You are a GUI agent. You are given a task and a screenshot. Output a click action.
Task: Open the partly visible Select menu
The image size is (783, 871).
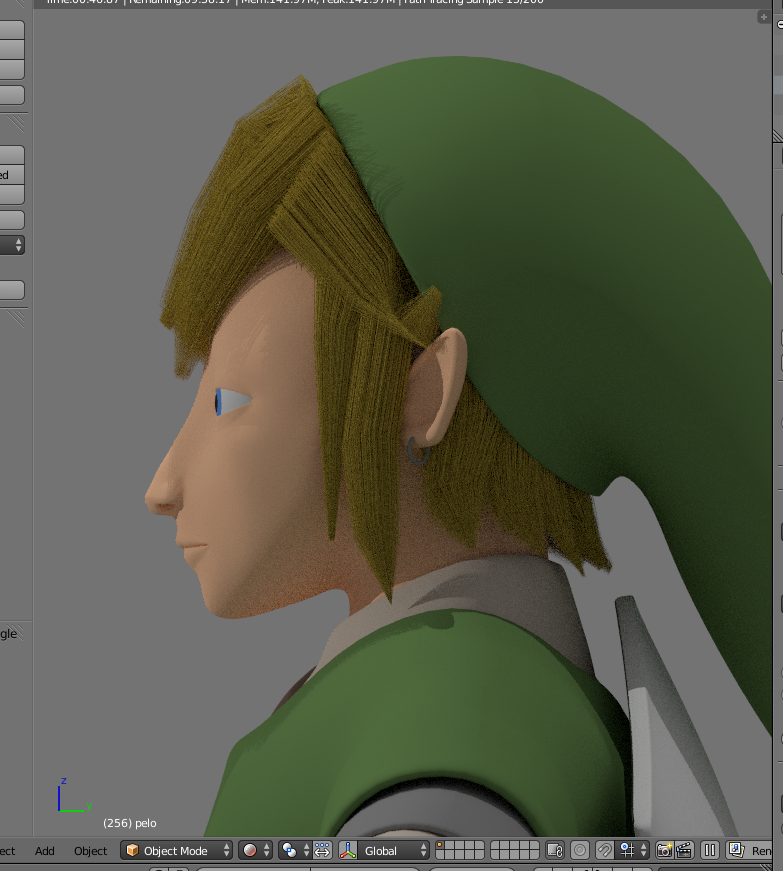(x=7, y=850)
